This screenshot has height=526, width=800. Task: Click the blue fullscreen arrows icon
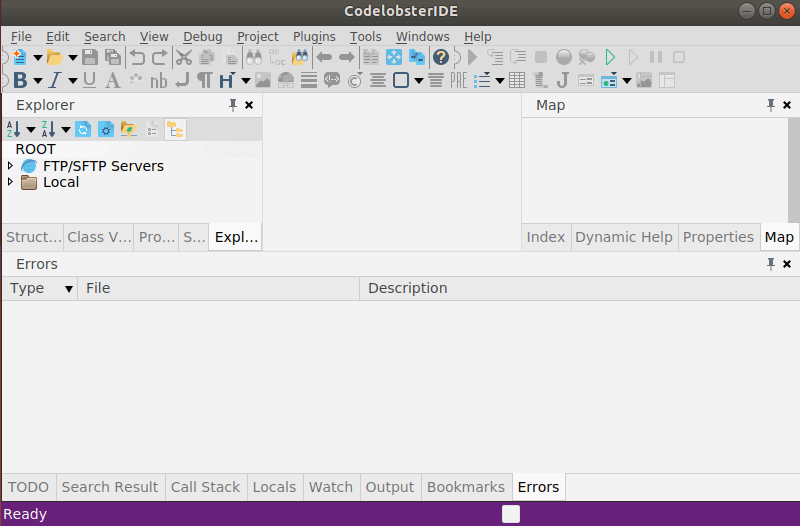click(394, 57)
